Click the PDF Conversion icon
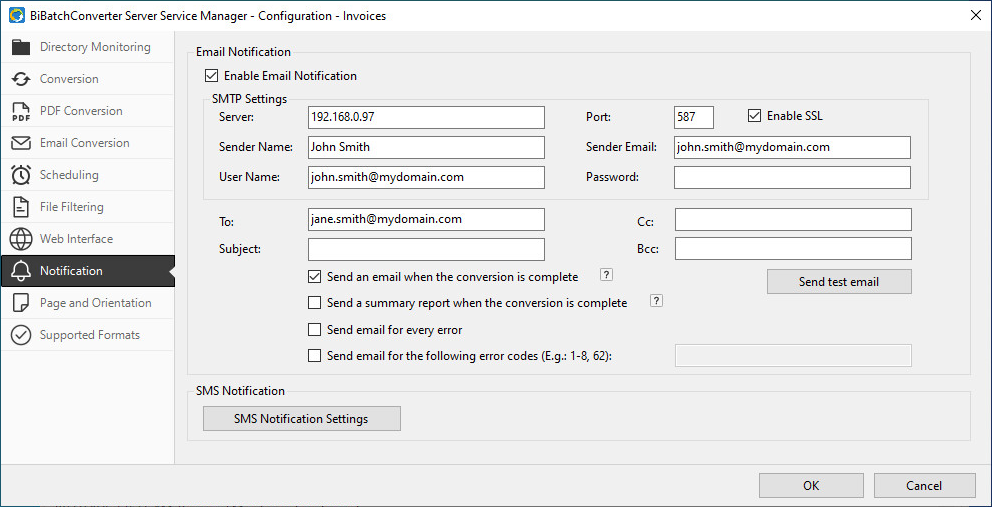Viewport: 992px width, 507px height. (x=21, y=111)
